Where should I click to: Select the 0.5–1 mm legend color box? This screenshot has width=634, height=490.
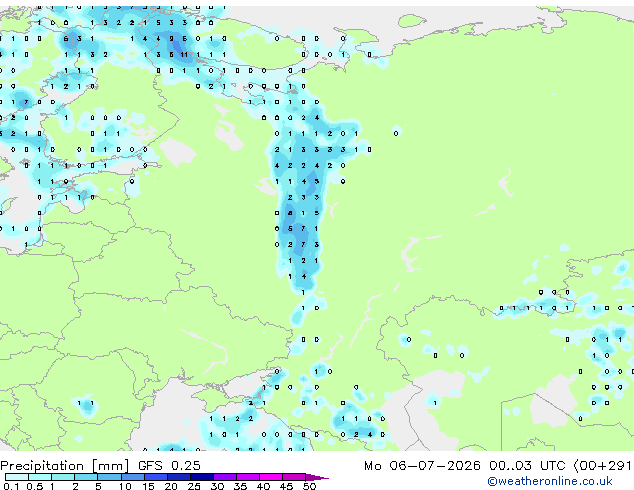[x=40, y=477]
